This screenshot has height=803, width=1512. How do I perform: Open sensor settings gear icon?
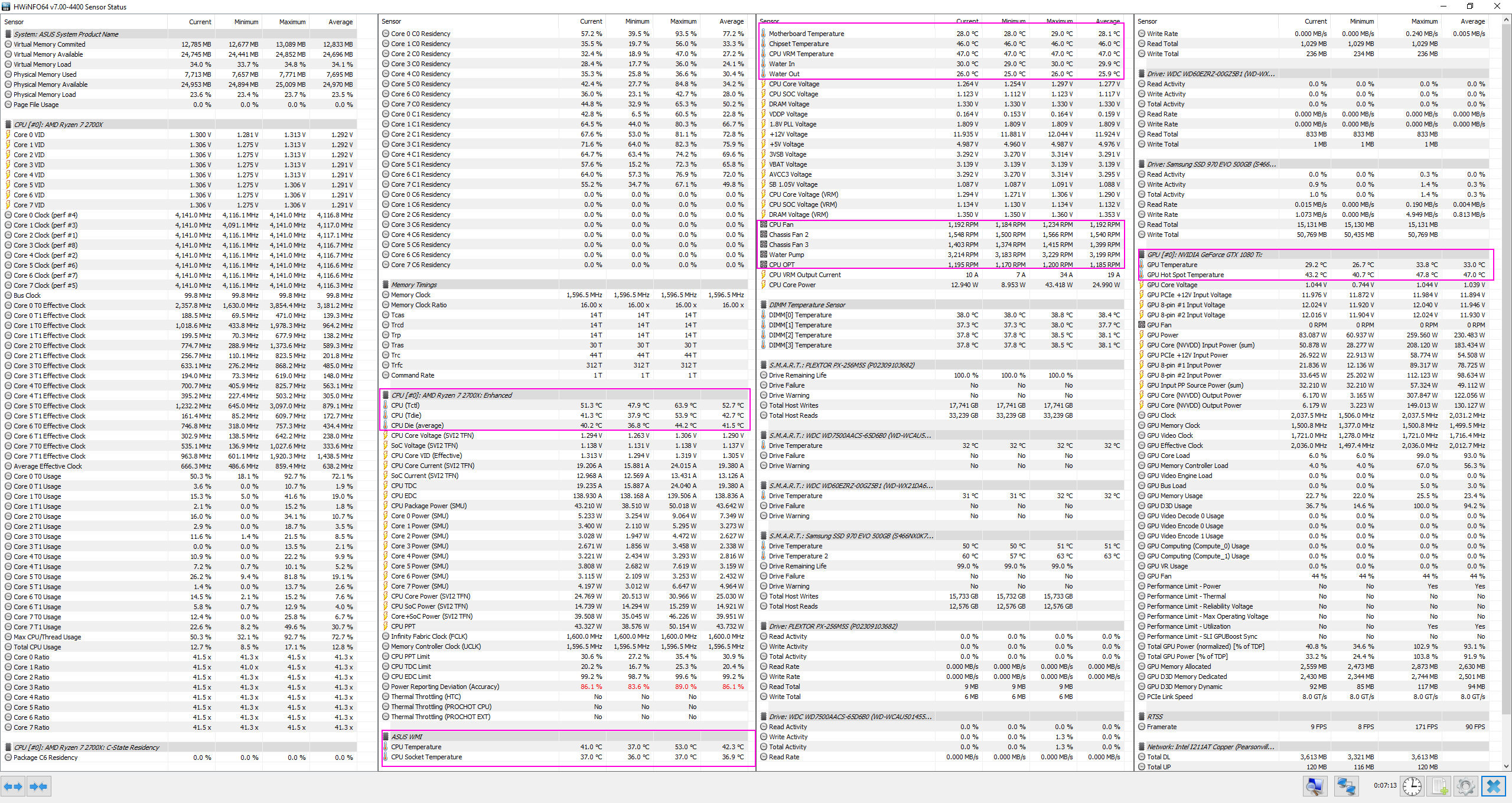pos(1466,786)
